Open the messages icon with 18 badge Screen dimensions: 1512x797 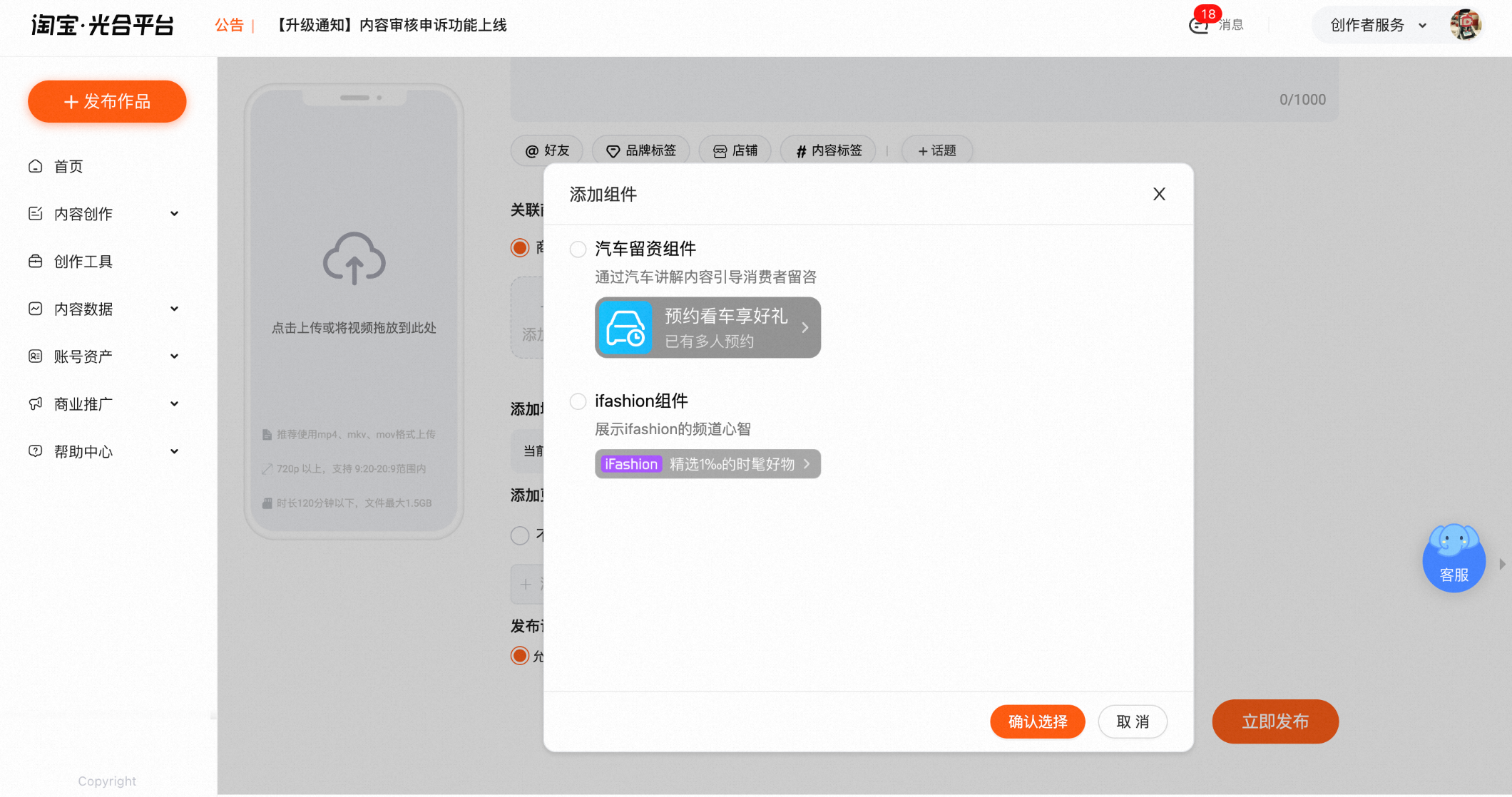[x=1200, y=25]
